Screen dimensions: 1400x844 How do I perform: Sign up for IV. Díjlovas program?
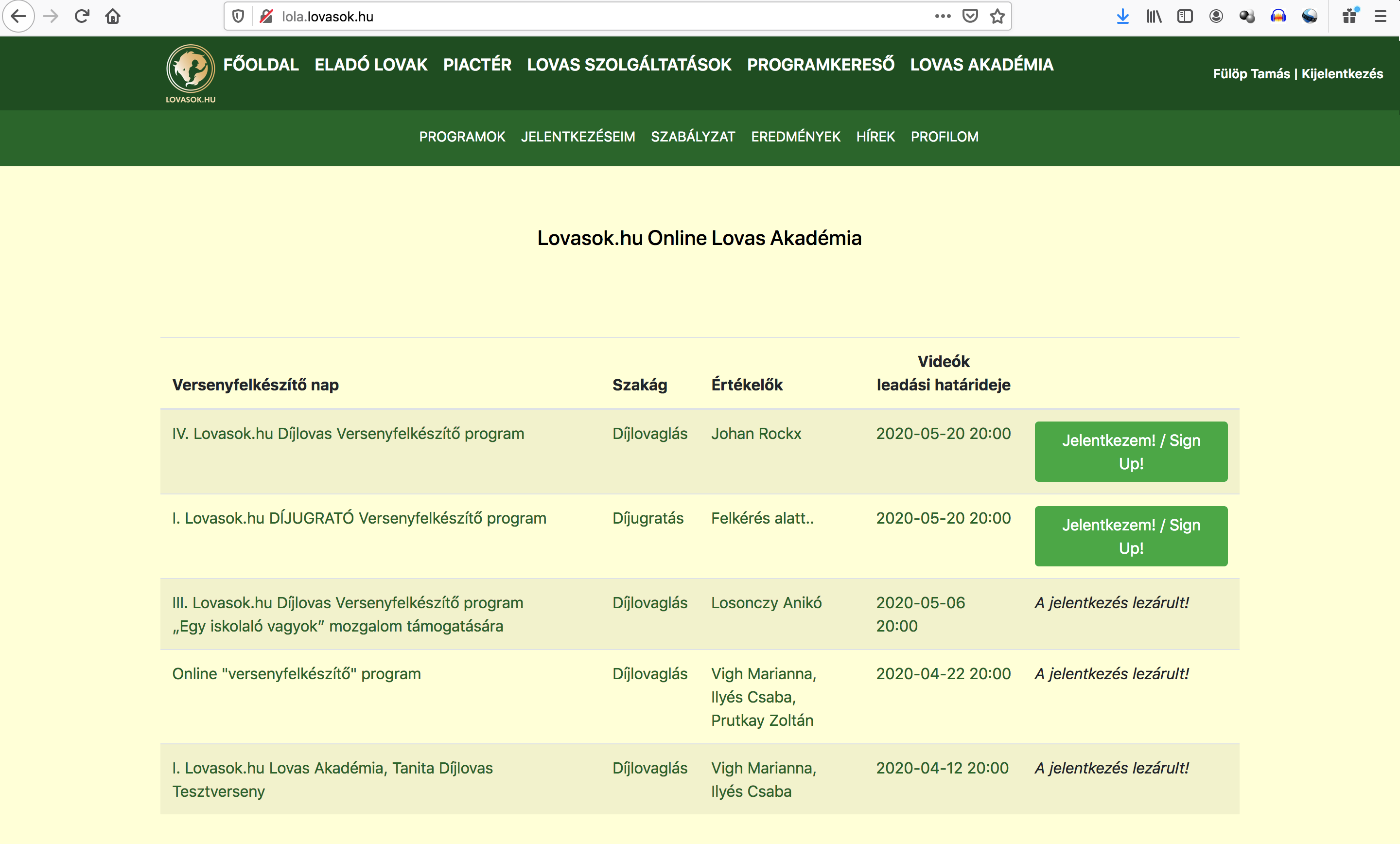[1131, 452]
